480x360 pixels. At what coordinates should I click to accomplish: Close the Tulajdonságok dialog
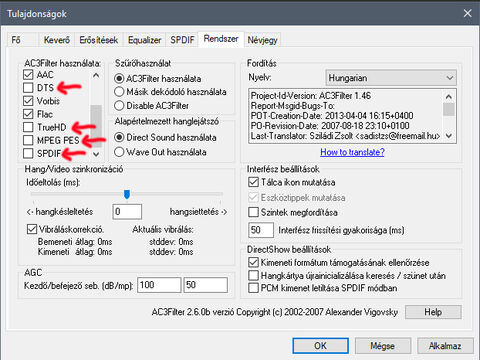coord(467,13)
